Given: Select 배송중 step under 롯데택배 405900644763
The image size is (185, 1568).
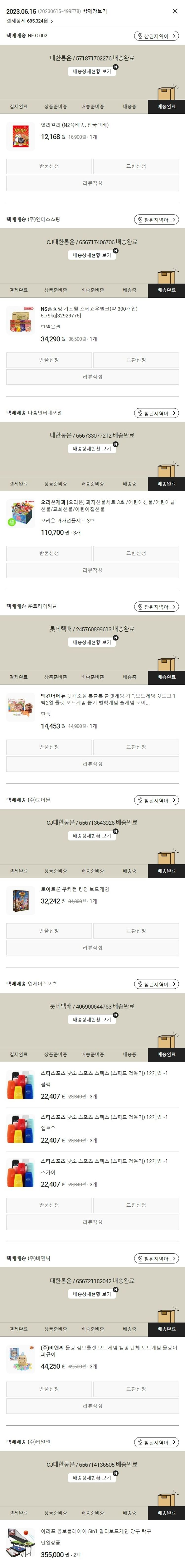Looking at the screenshot, I should pyautogui.click(x=129, y=1054).
